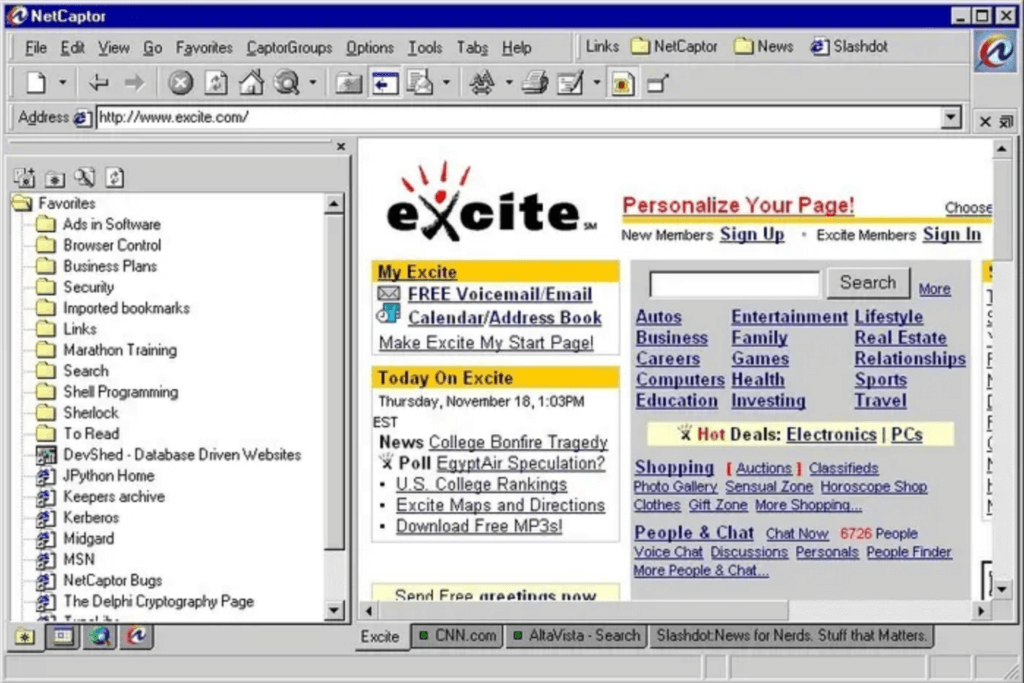Open the address bar dropdown arrow

point(951,118)
